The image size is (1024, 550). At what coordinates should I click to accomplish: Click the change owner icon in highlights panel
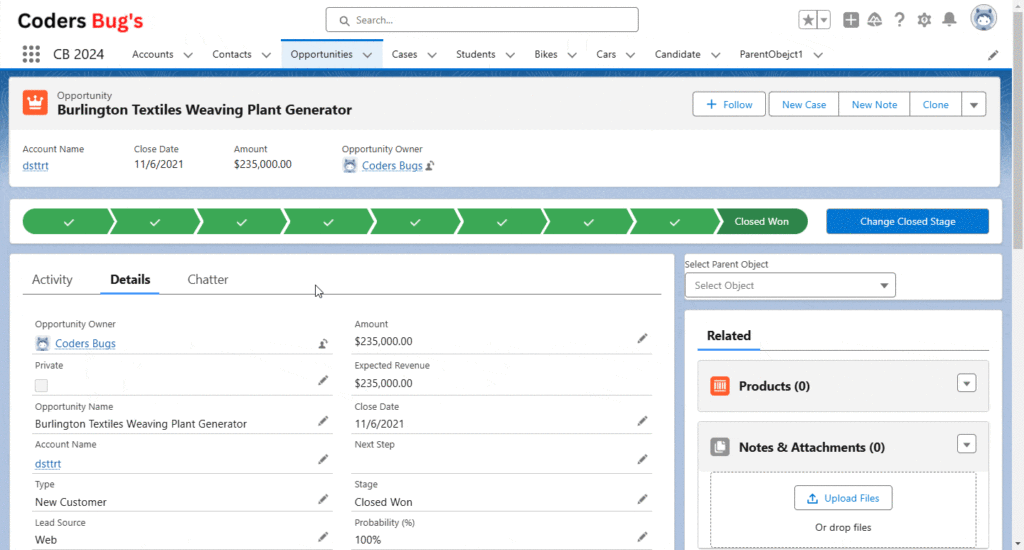[430, 166]
